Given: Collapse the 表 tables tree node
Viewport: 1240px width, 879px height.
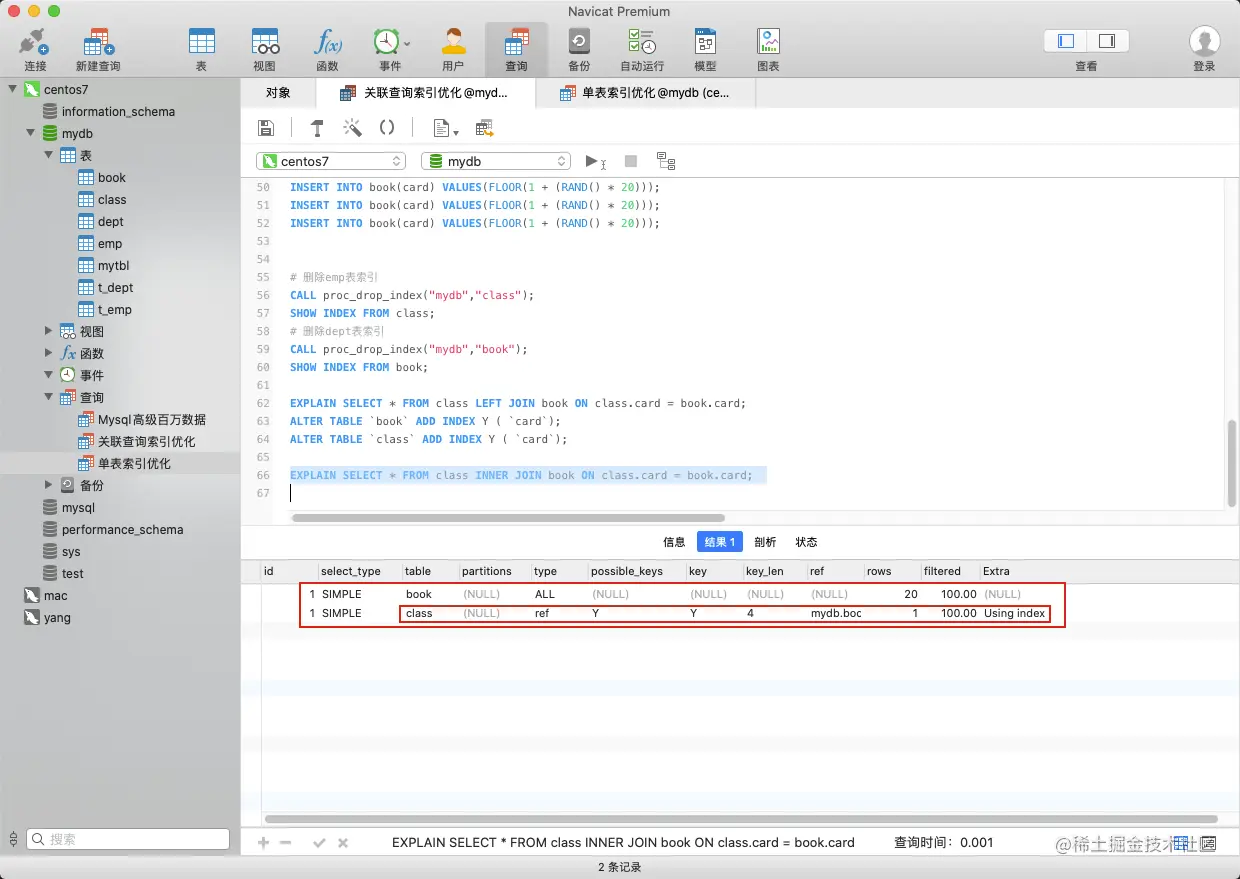Looking at the screenshot, I should tap(49, 155).
